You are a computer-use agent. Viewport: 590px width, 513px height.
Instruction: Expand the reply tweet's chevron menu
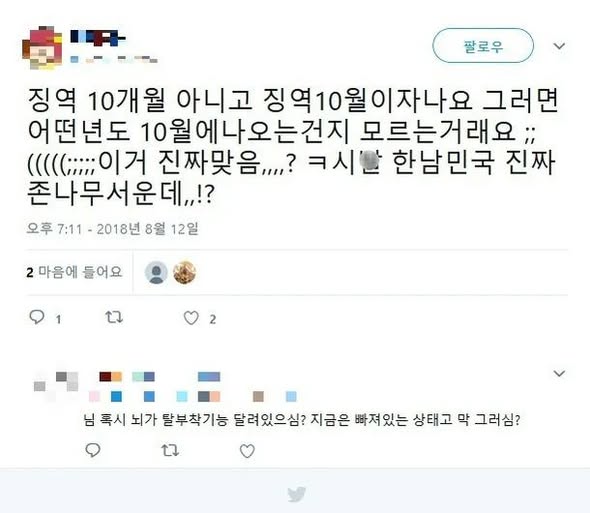coord(559,373)
